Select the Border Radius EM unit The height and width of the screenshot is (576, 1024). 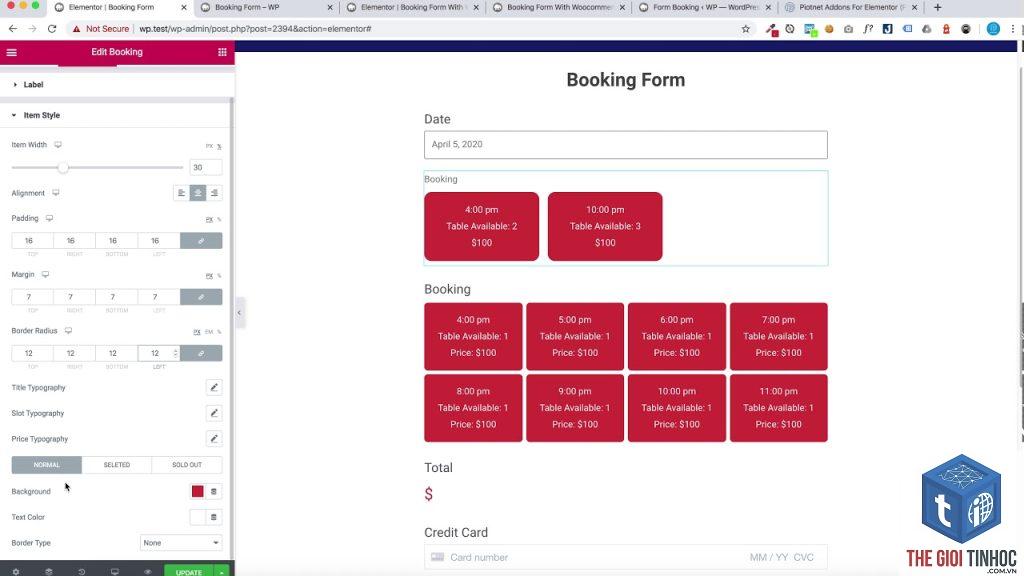[209, 332]
